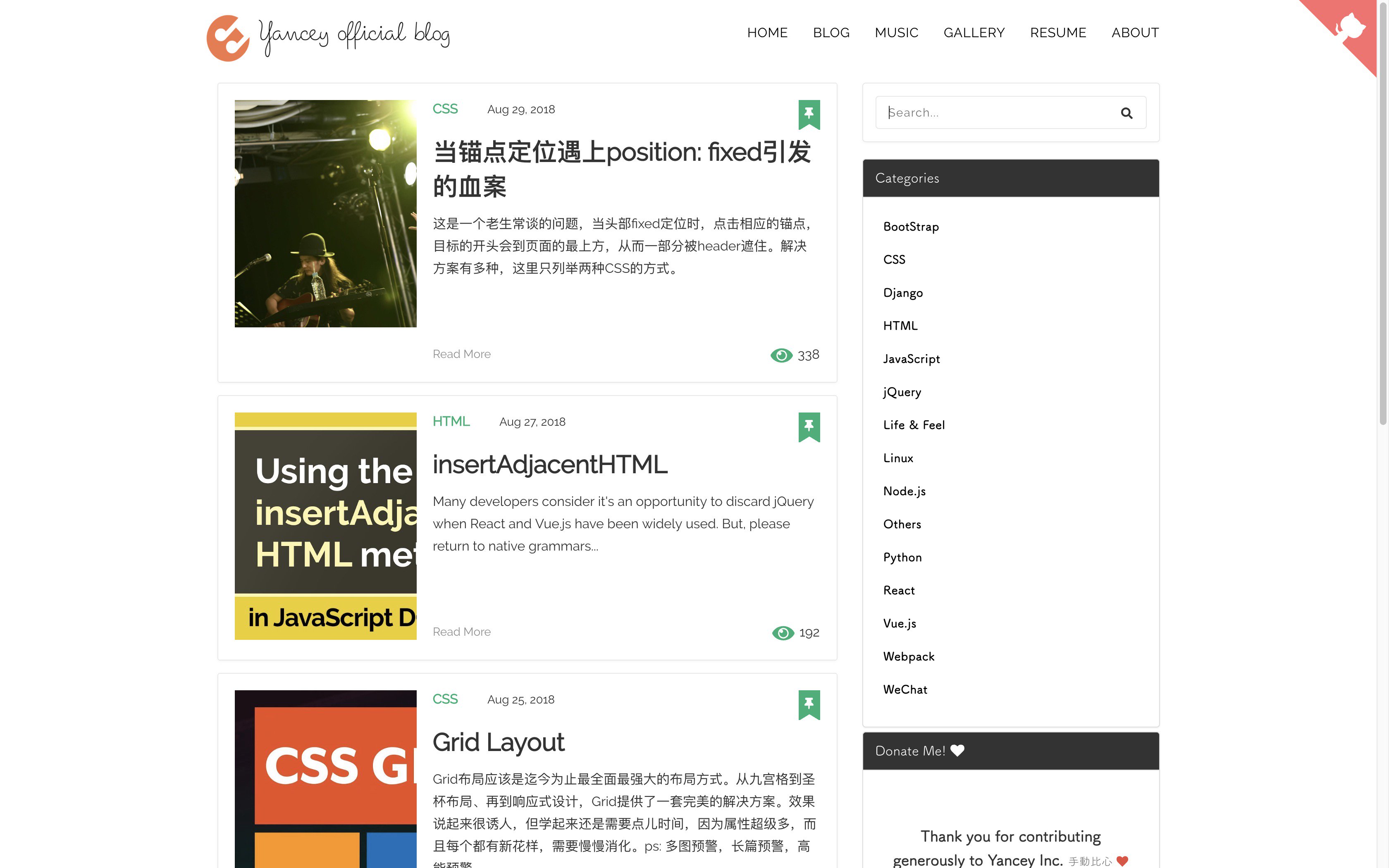Open the jQuery category

tap(902, 392)
